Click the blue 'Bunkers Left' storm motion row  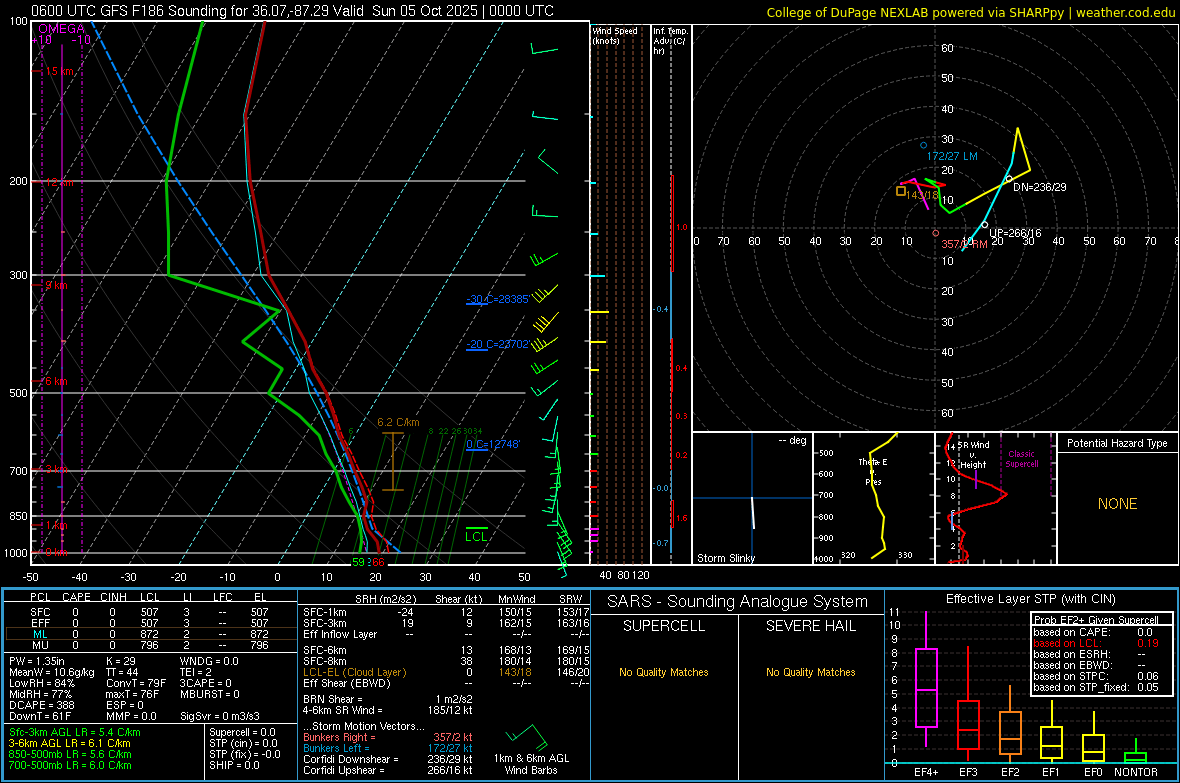(x=388, y=748)
